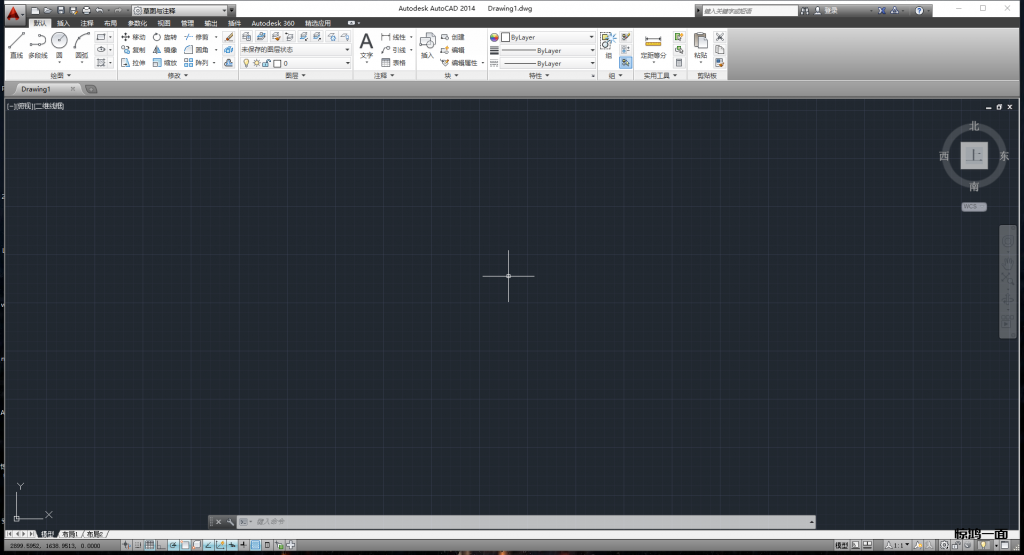Click the Measure distance (定距等分) tool
Image resolution: width=1024 pixels, height=555 pixels.
pyautogui.click(x=653, y=46)
